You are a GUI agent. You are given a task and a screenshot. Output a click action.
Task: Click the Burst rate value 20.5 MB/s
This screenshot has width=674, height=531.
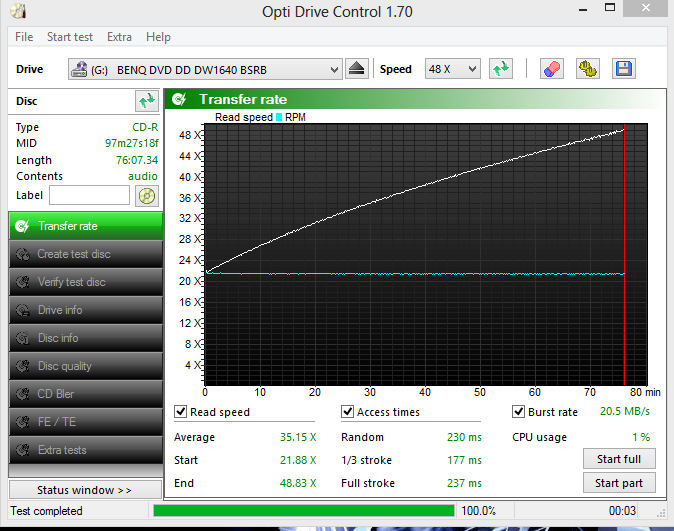tap(625, 411)
